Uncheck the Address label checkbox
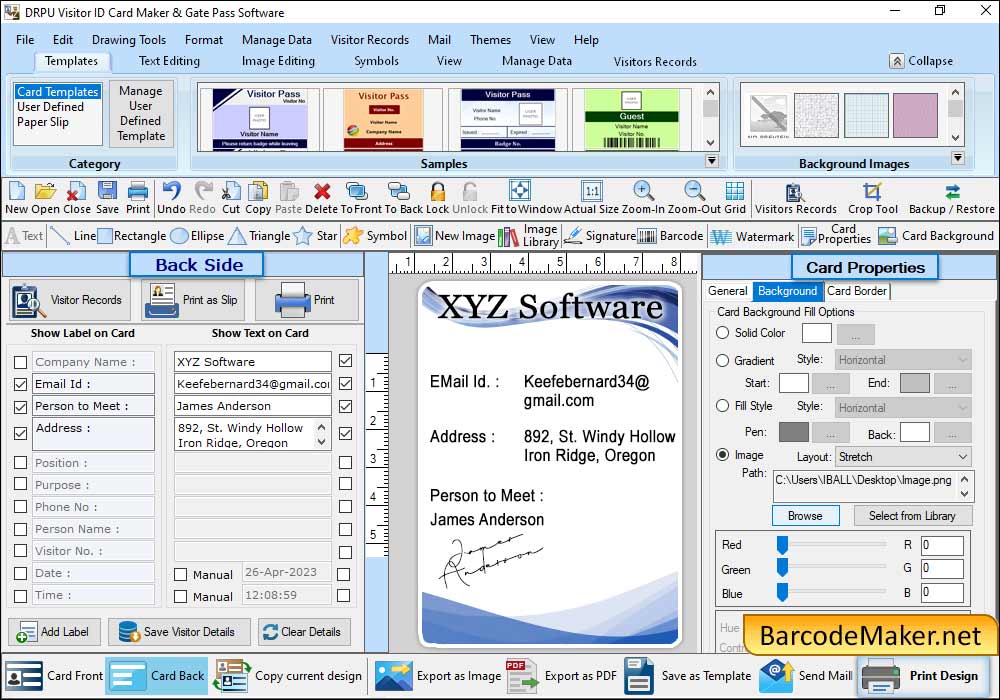This screenshot has width=1000, height=700. click(20, 434)
